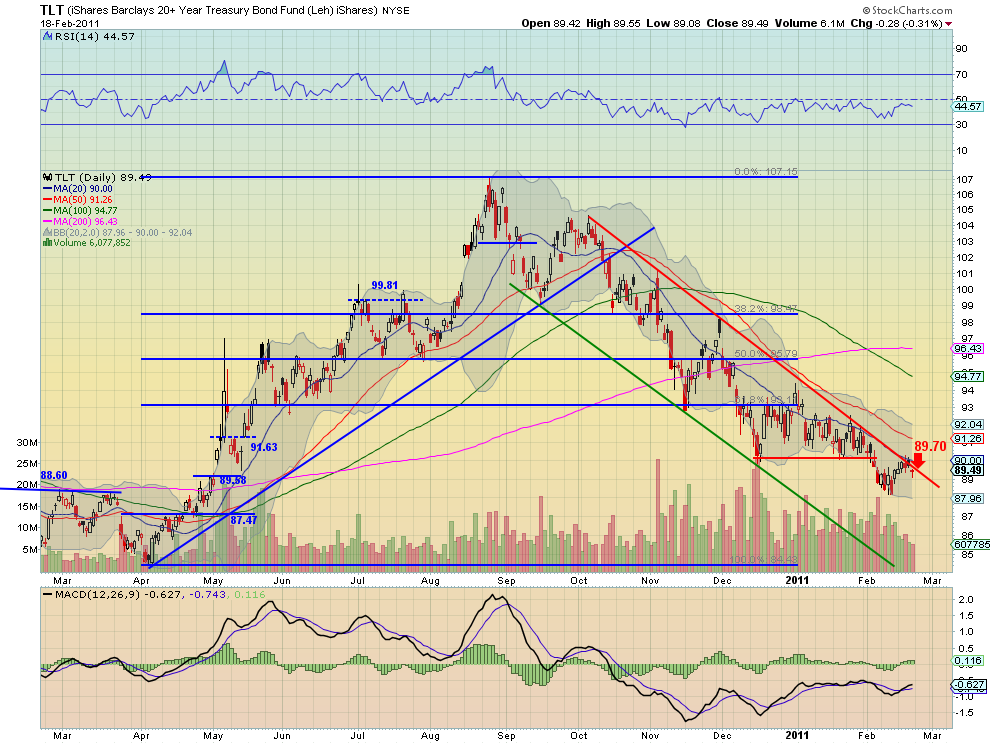This screenshot has height=744, width=990.
Task: Click the candlestick icon before TLT (Daily)
Action: click(x=47, y=177)
